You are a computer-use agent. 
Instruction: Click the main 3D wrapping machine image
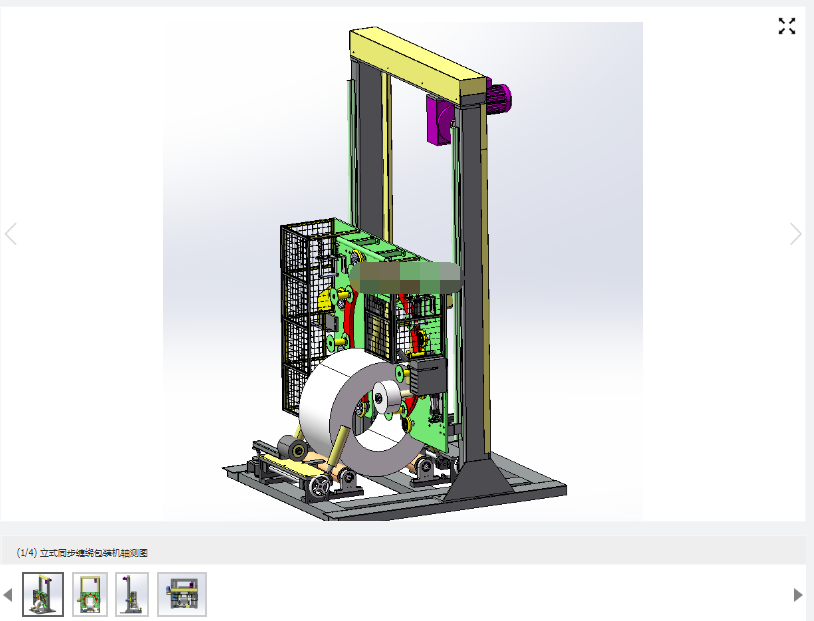403,271
